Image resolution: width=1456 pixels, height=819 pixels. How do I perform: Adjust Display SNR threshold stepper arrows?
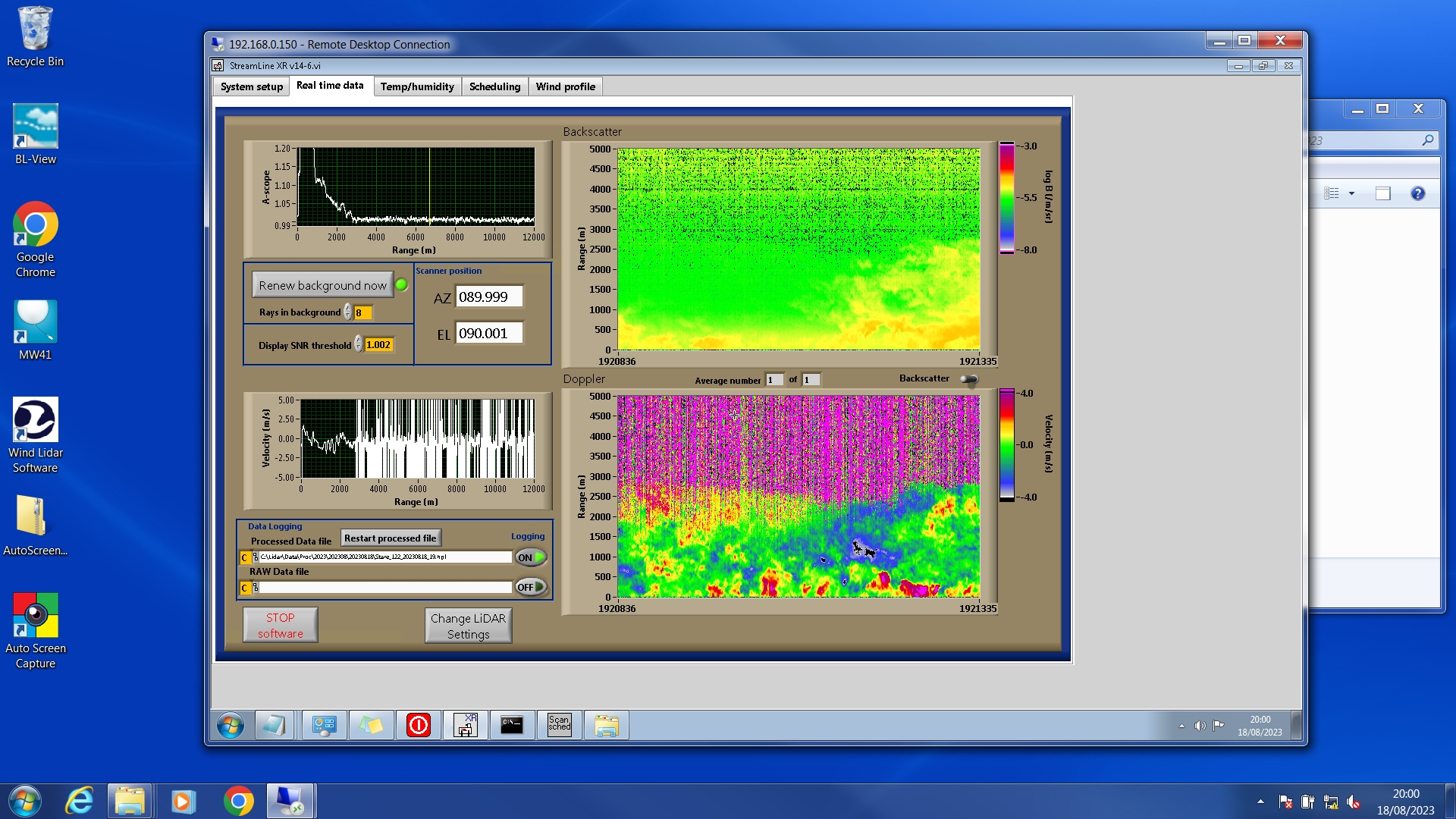click(359, 345)
